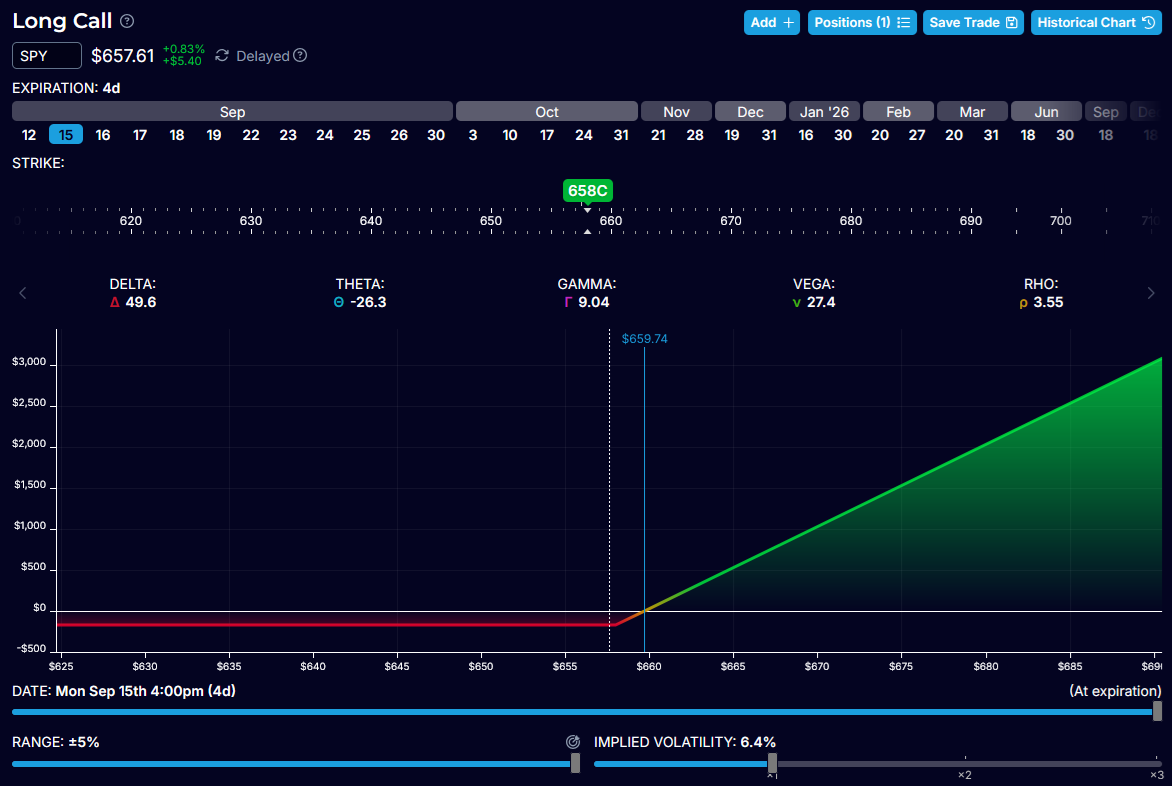Choose Jan '26 16 expiration date

pyautogui.click(x=806, y=135)
